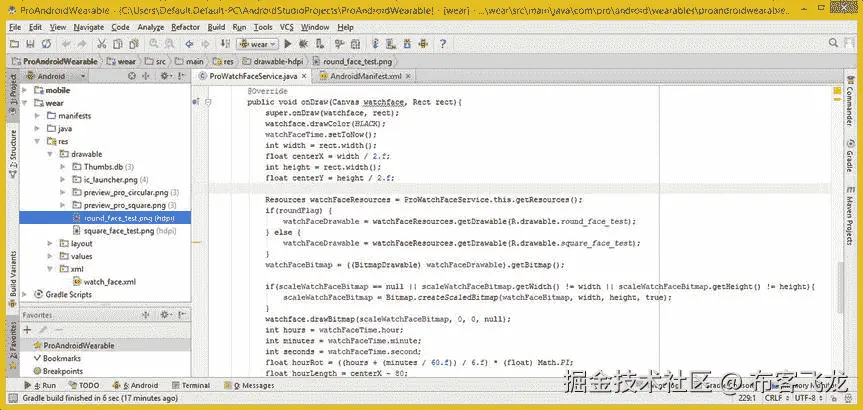Select Breakpoints in Favorites list
863x410 pixels.
tap(58, 371)
